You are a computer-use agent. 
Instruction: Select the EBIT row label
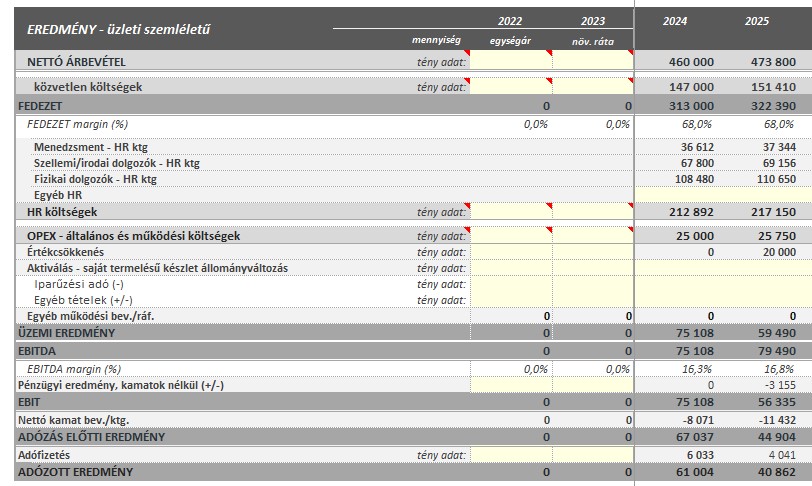coord(29,402)
